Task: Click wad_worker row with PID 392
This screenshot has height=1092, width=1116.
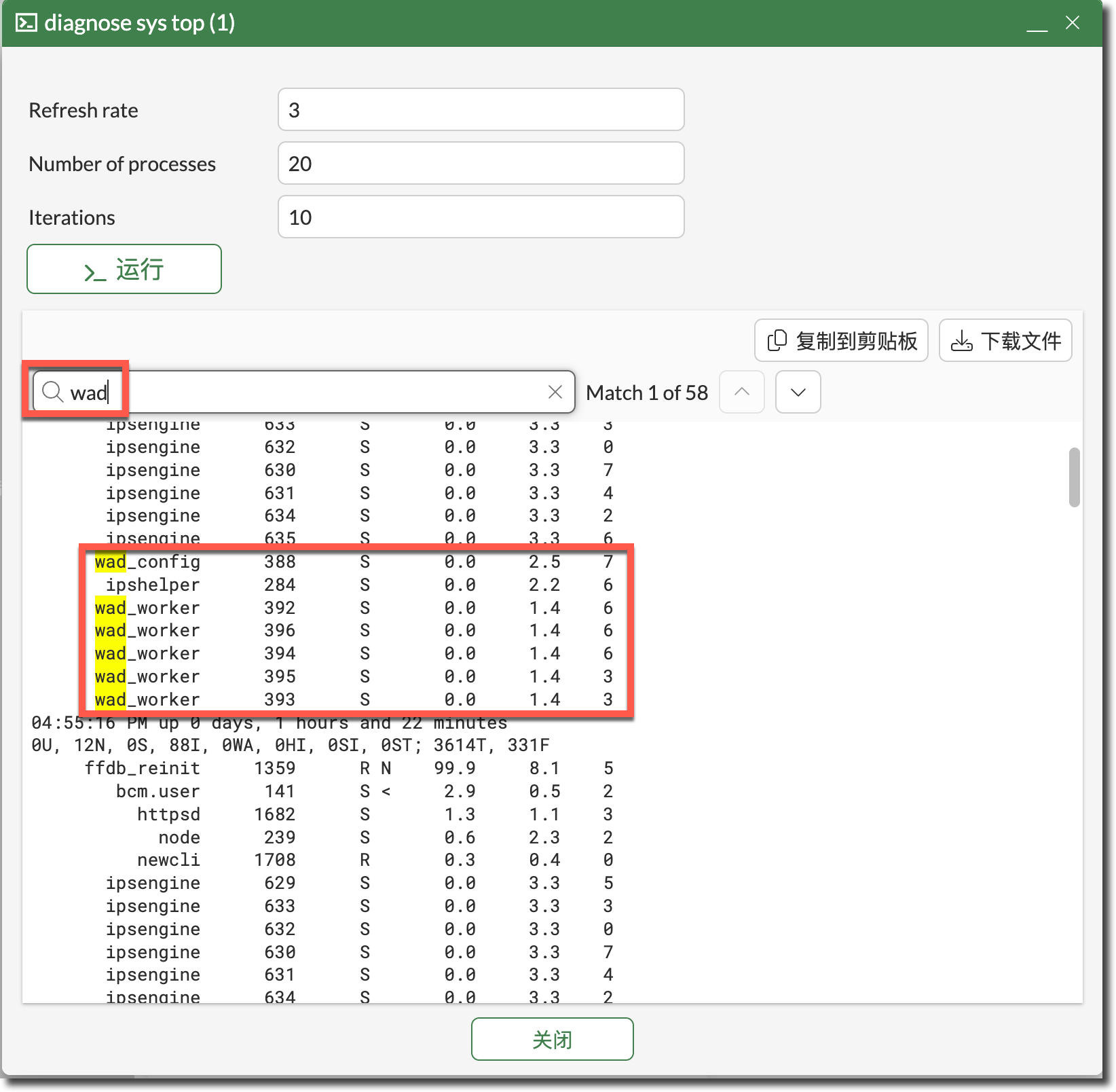Action: tap(354, 608)
